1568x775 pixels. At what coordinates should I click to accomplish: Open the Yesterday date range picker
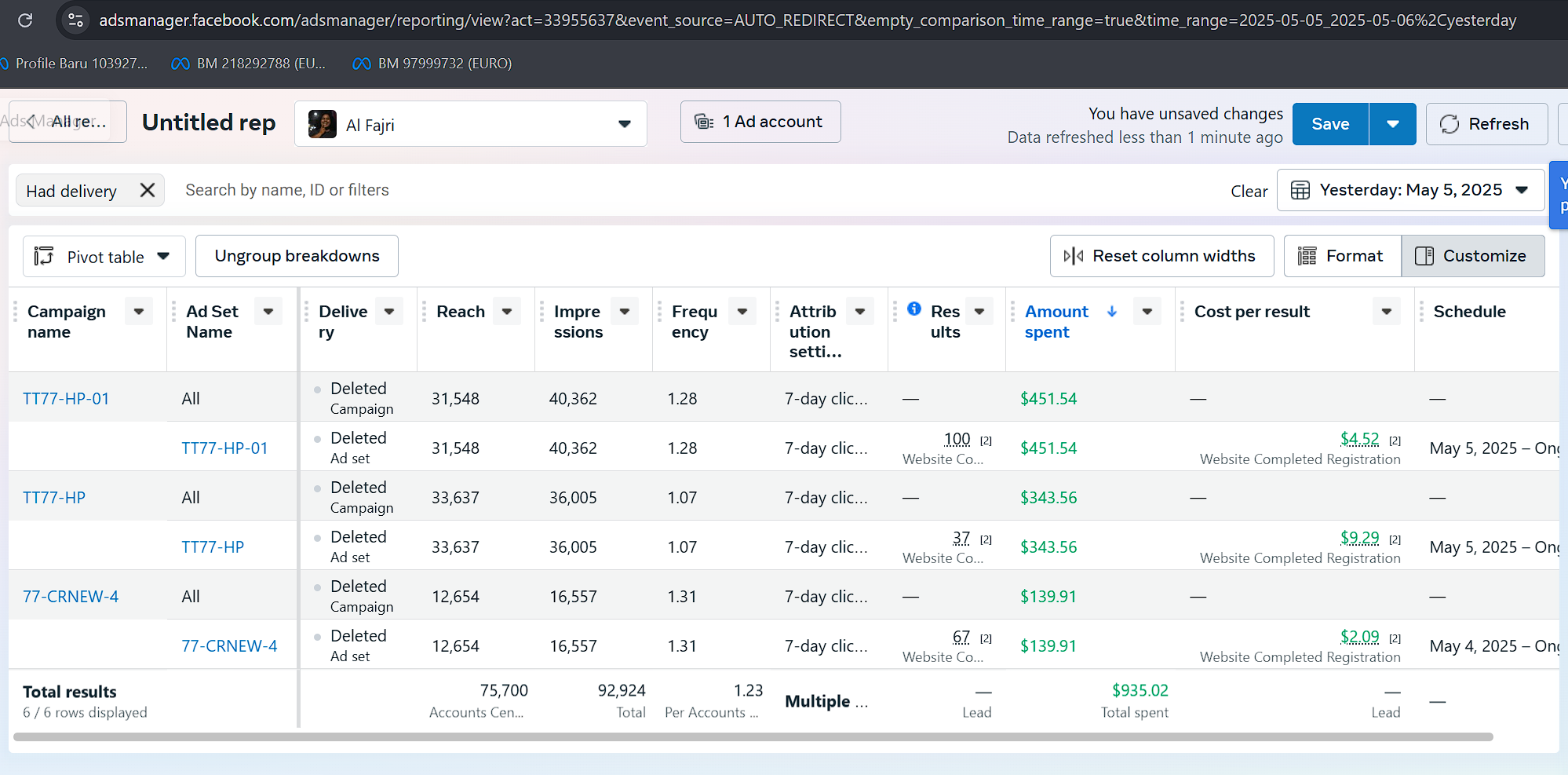[x=1410, y=190]
